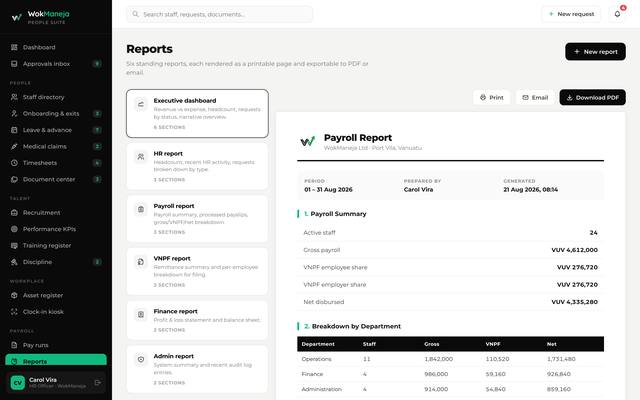The width and height of the screenshot is (640, 400).
Task: Click the Training register icon
Action: (x=14, y=245)
